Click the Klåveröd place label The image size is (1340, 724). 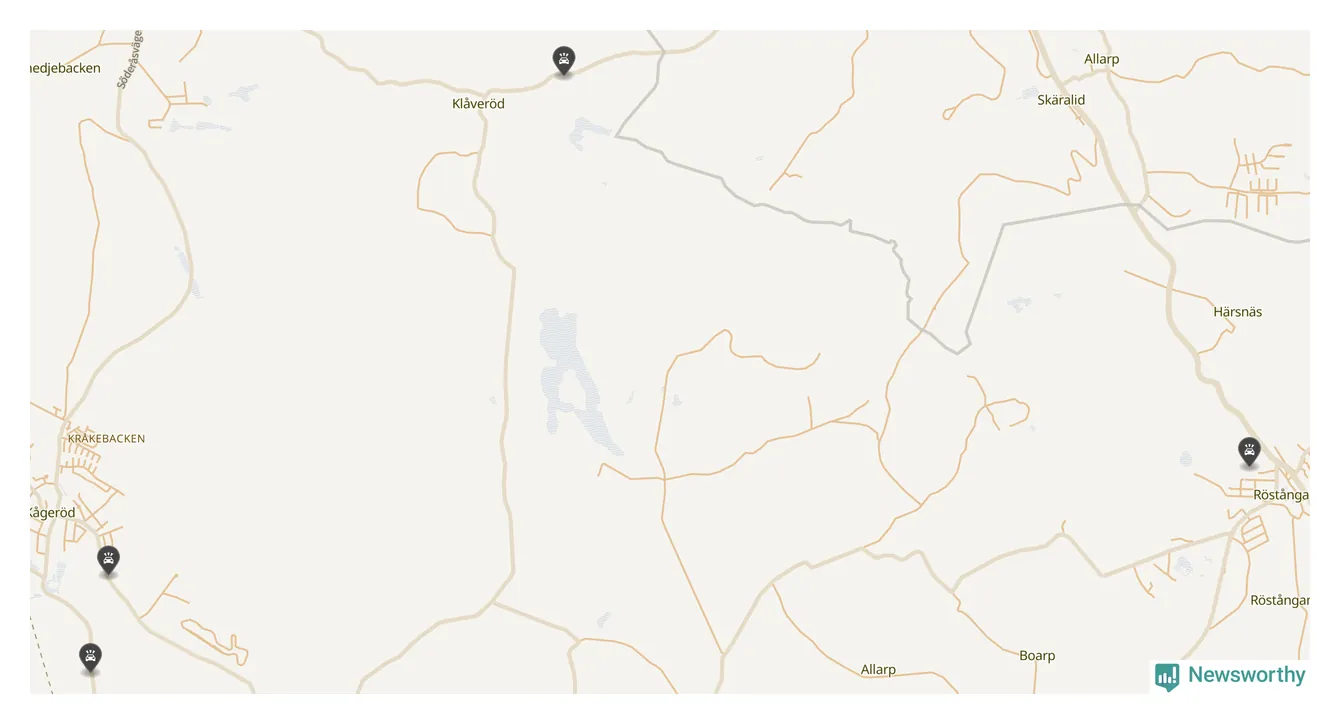[478, 104]
